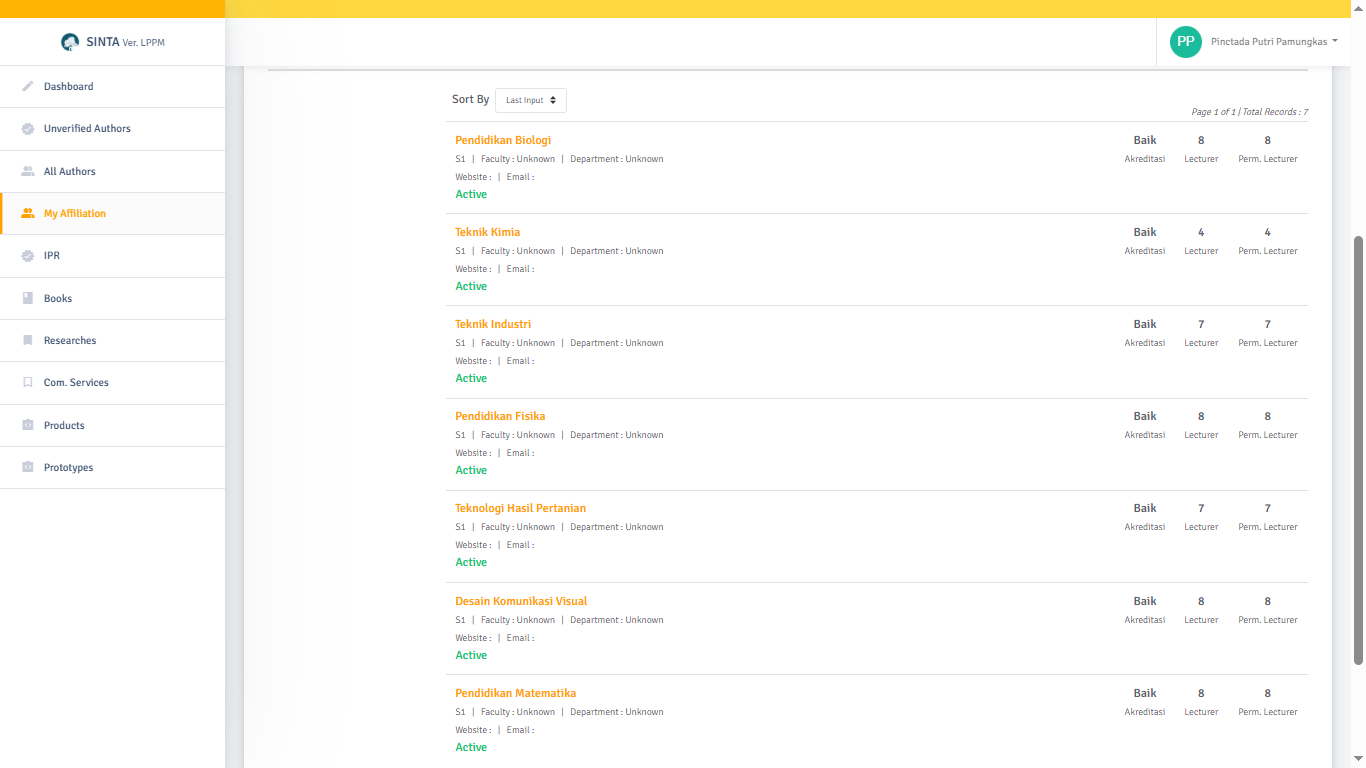Screen dimensions: 1366x768
Task: Open Com. Services in the sidebar
Action: click(x=112, y=383)
